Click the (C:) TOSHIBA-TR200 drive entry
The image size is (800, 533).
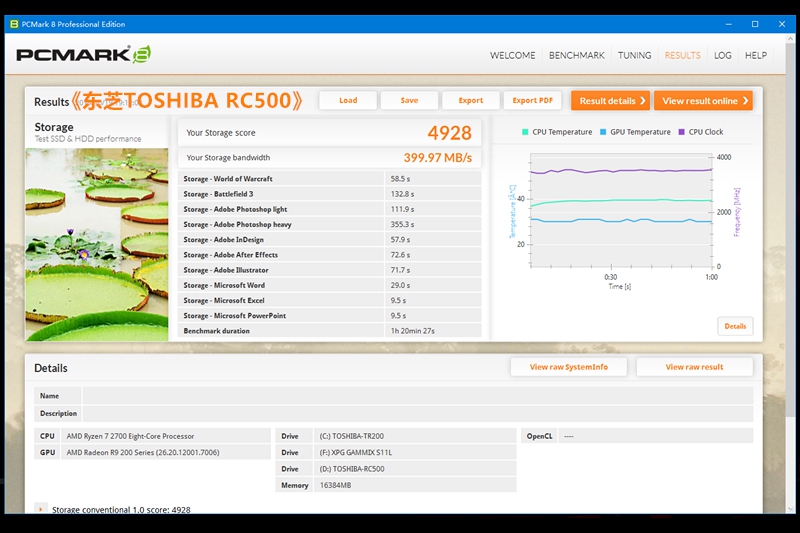[415, 436]
